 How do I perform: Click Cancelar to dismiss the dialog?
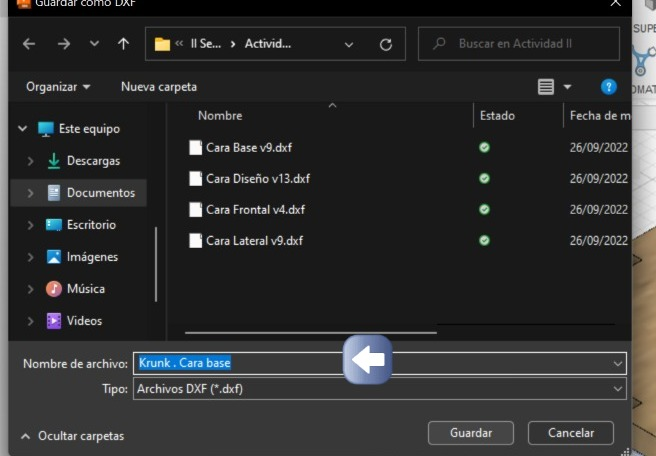(x=571, y=433)
